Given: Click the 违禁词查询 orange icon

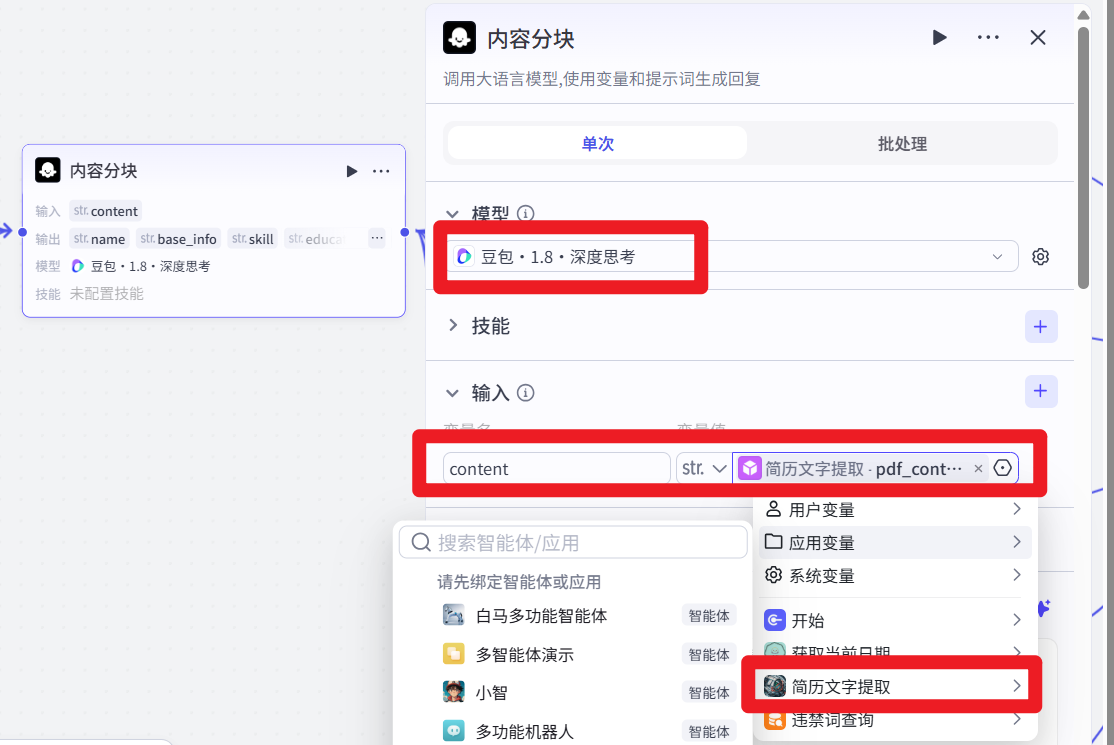Looking at the screenshot, I should pyautogui.click(x=774, y=719).
